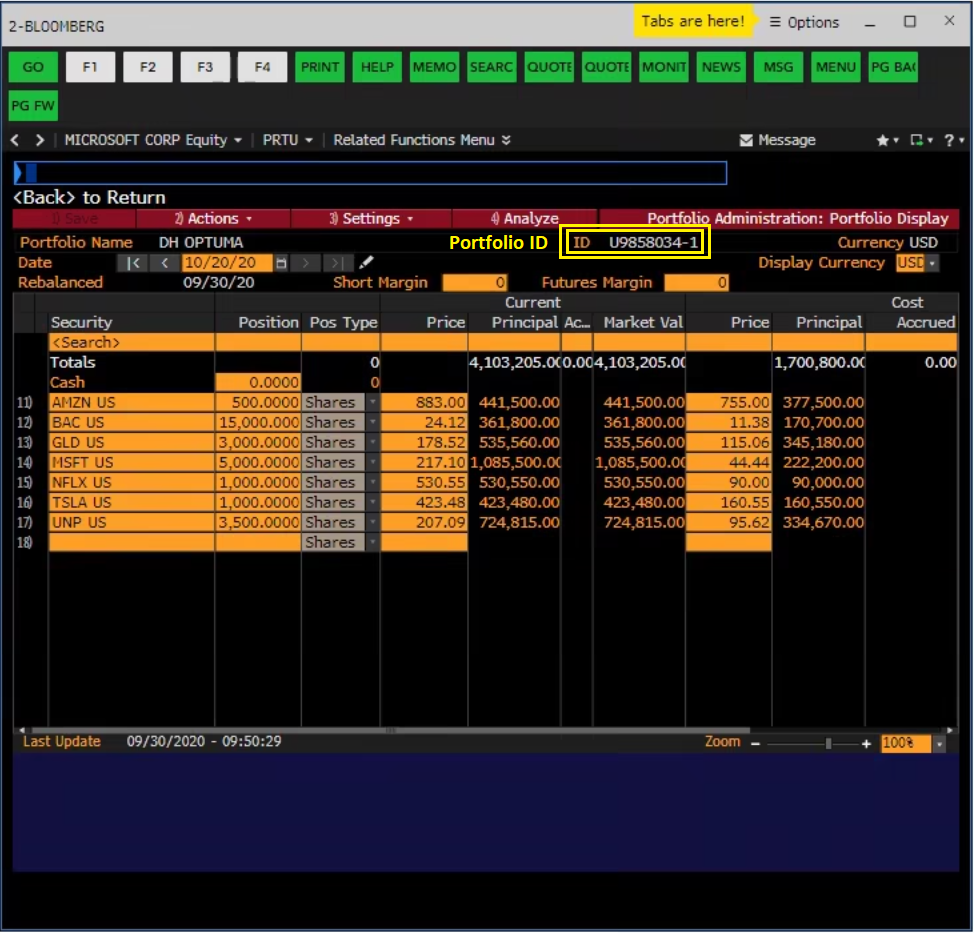Step to next date arrow
The height and width of the screenshot is (933, 974).
point(306,263)
